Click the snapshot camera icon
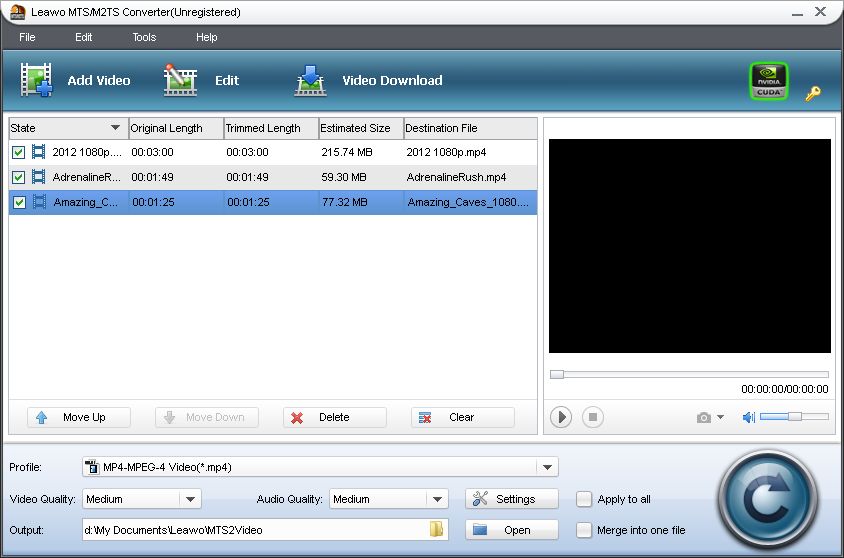Viewport: 844px width, 558px height. pos(704,418)
